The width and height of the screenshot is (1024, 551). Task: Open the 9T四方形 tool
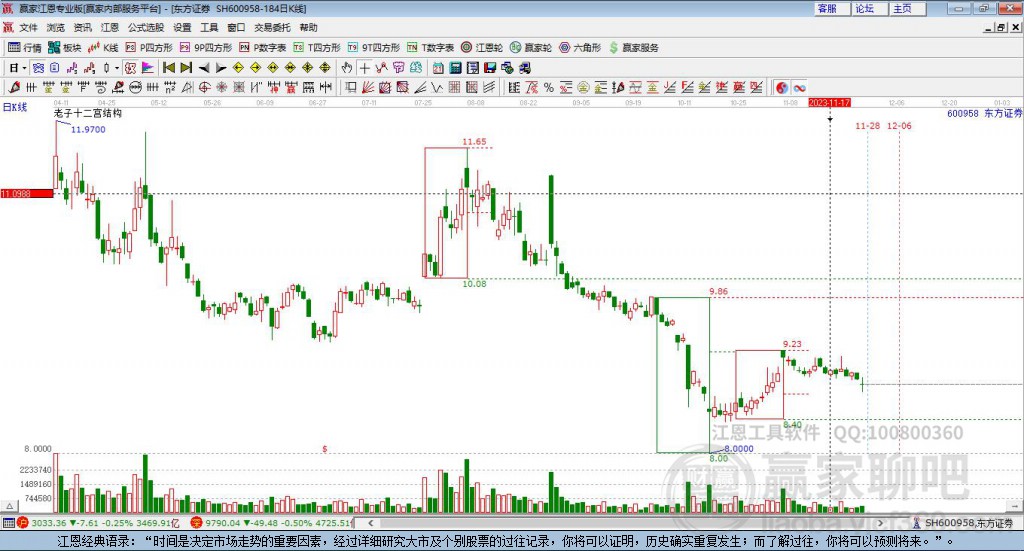tap(374, 48)
